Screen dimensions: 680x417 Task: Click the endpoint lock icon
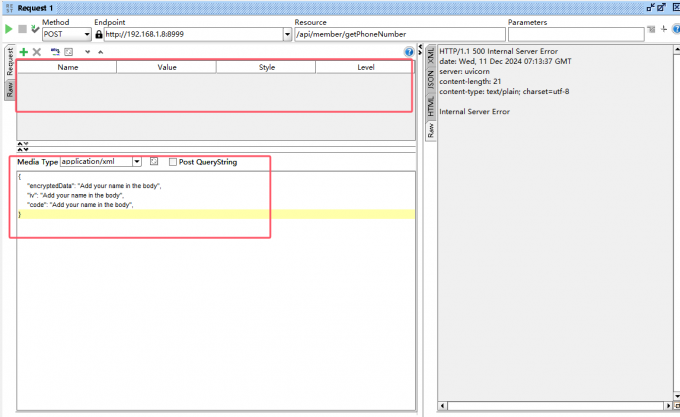(99, 34)
